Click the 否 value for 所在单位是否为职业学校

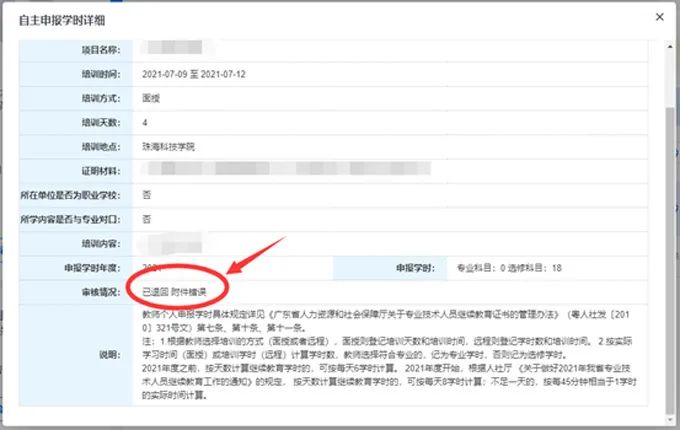click(147, 195)
